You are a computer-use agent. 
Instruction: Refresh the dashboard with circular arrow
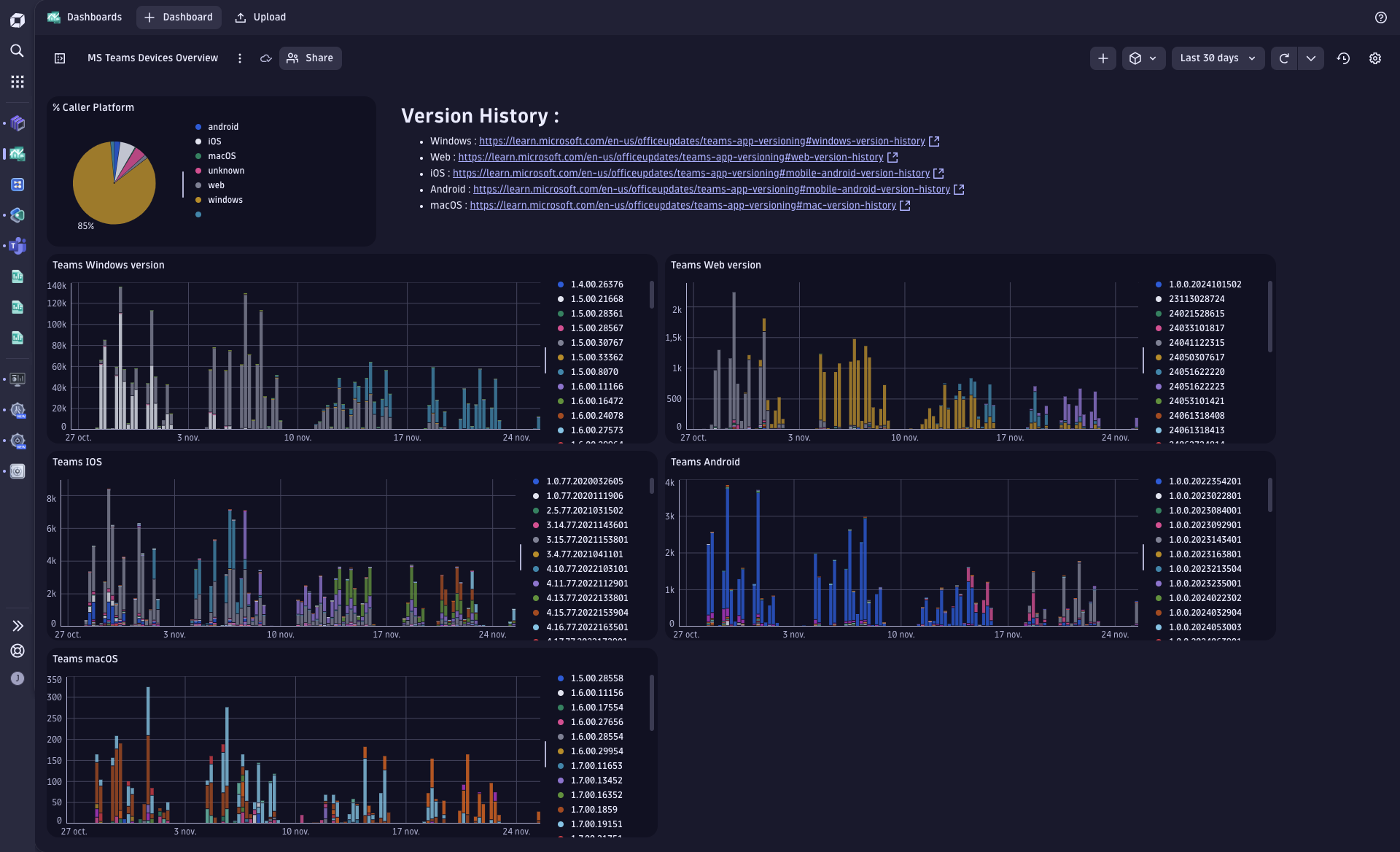coord(1284,58)
